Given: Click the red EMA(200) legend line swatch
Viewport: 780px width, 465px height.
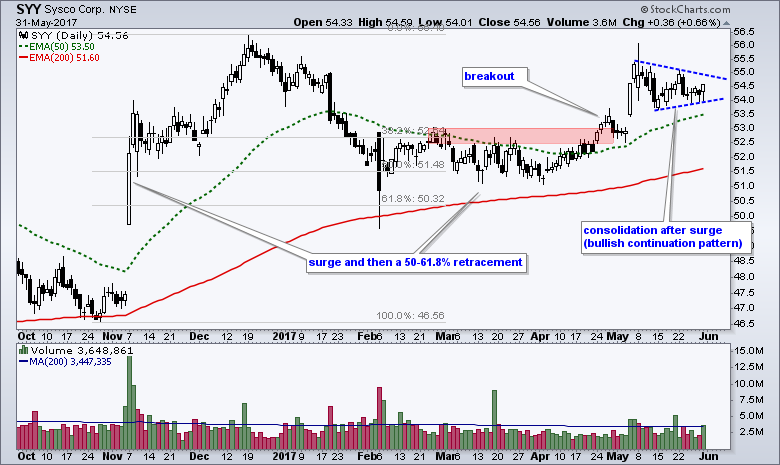Looking at the screenshot, I should pos(23,58).
